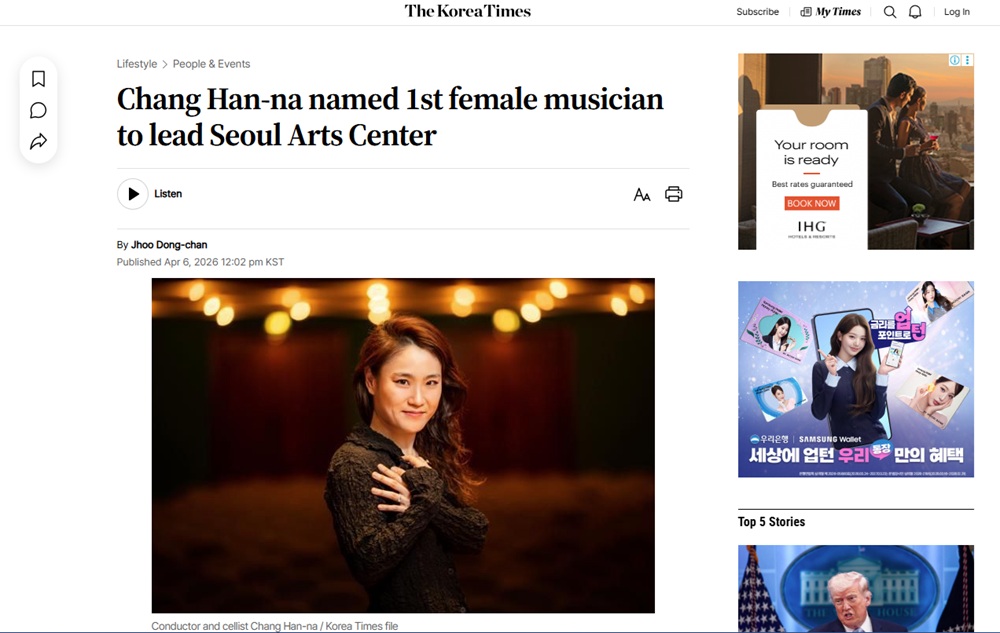Click The Korea Times logo
This screenshot has width=1000, height=633.
tap(468, 12)
